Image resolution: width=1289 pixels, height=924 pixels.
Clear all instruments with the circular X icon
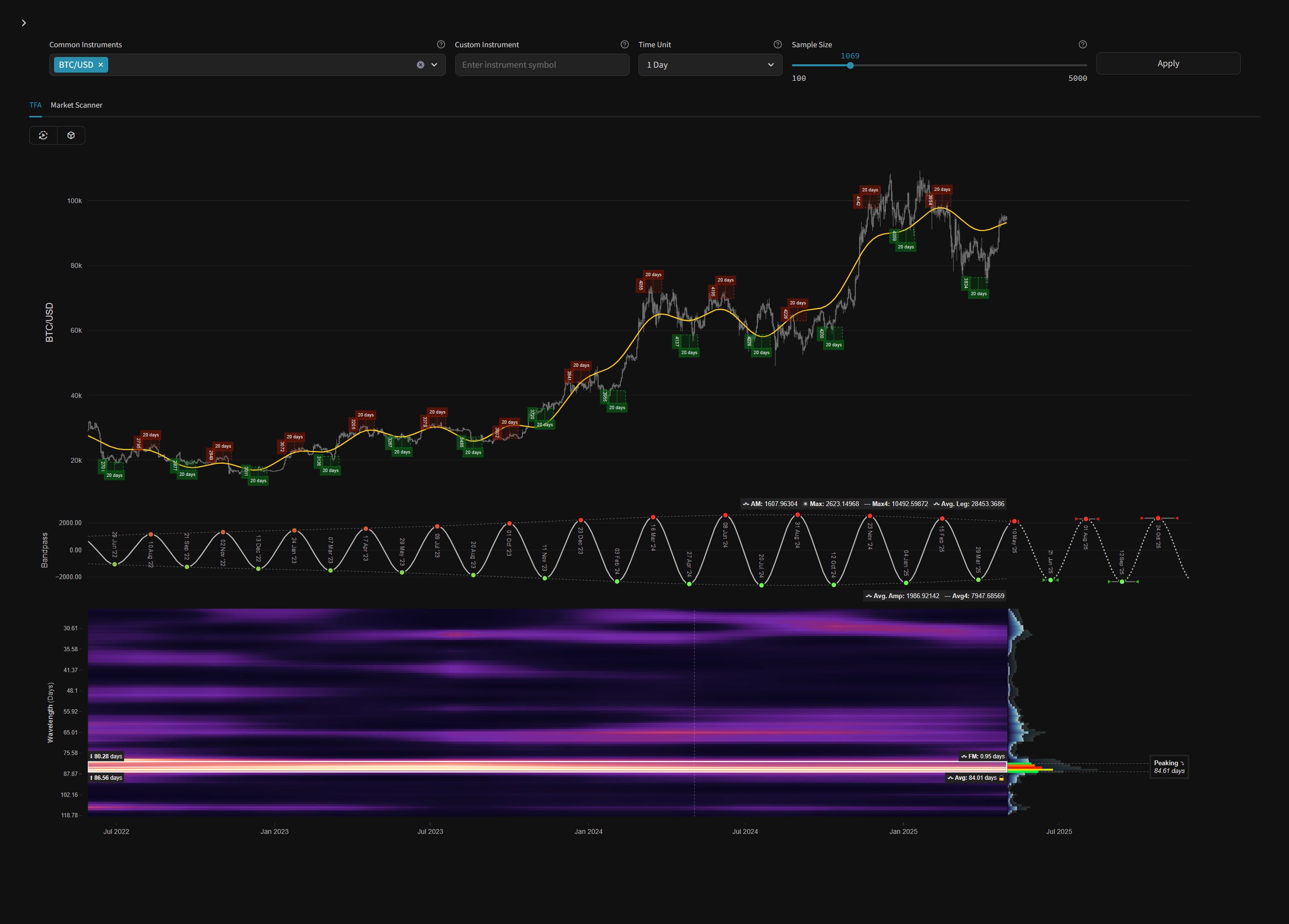[x=421, y=64]
